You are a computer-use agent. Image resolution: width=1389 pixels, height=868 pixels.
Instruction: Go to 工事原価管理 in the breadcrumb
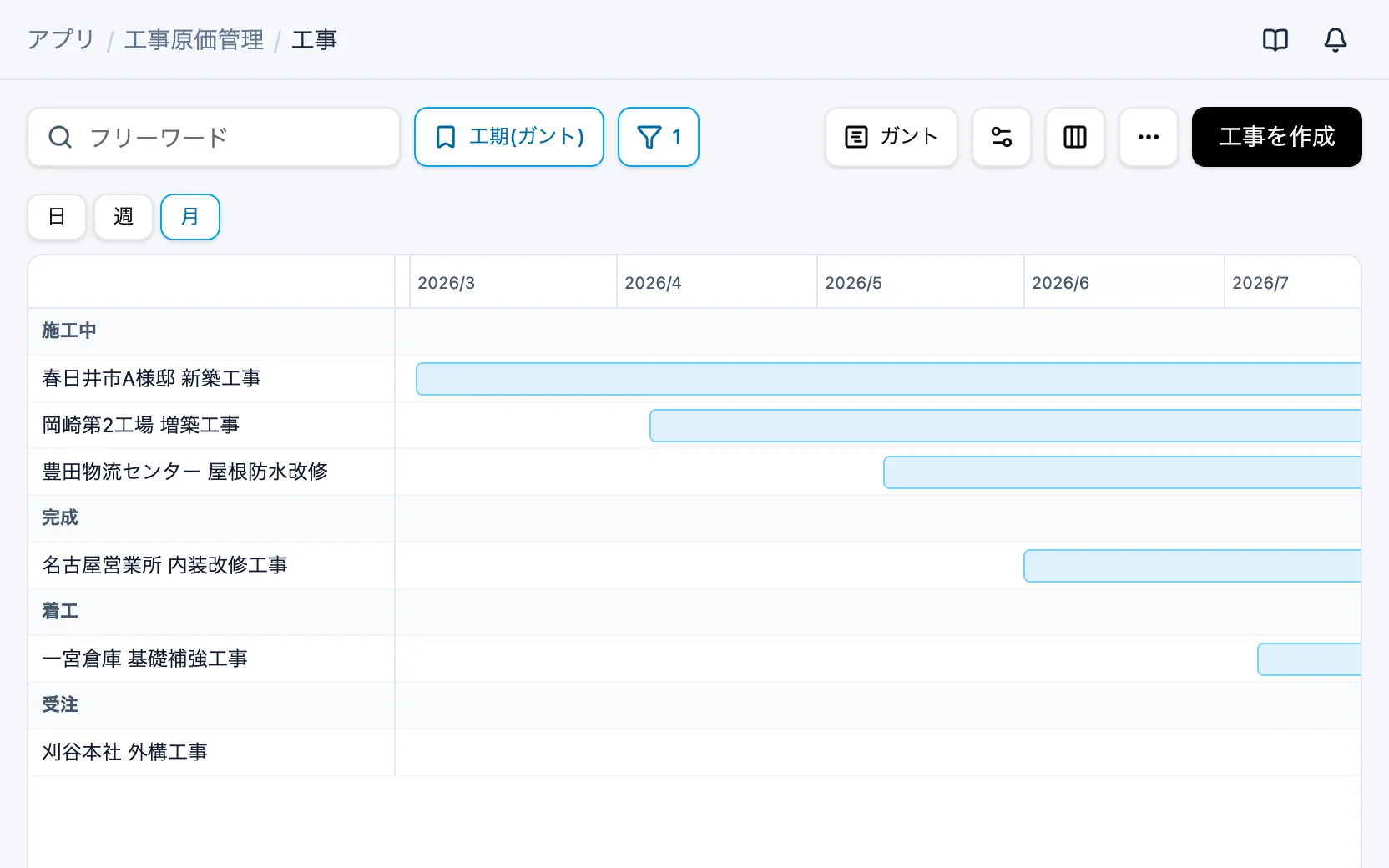194,39
